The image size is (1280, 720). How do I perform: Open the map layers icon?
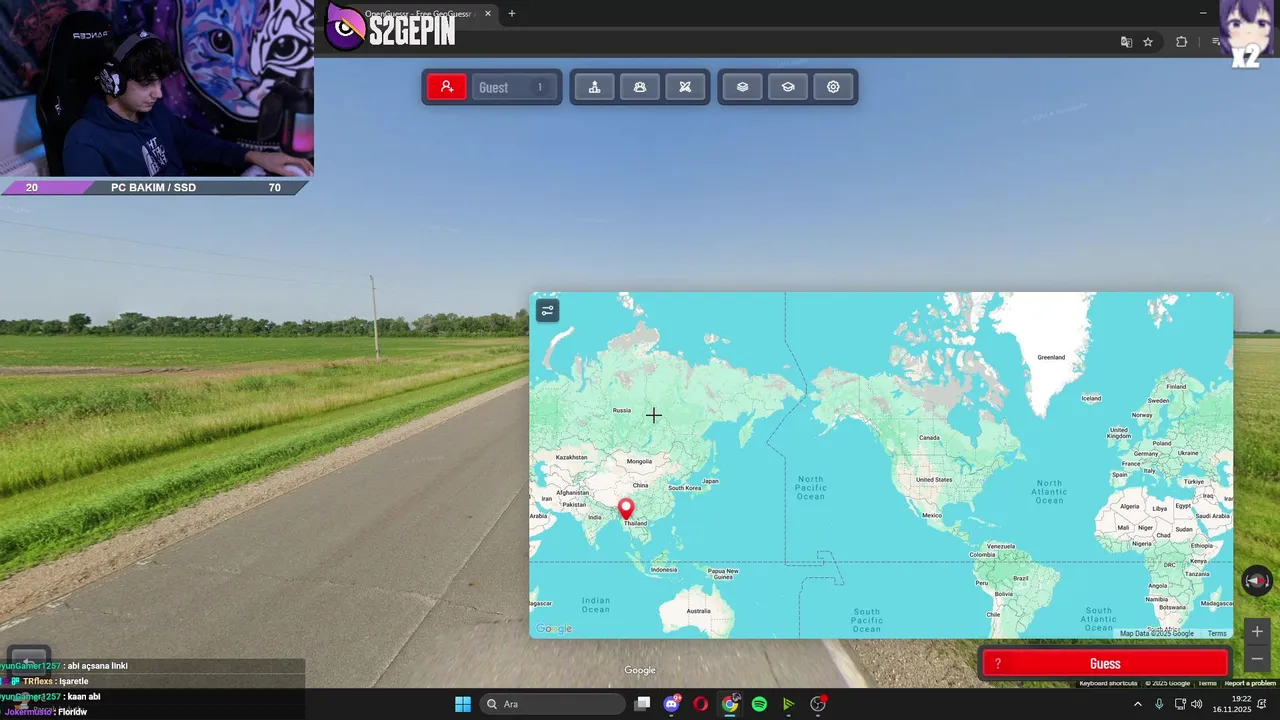pyautogui.click(x=742, y=87)
